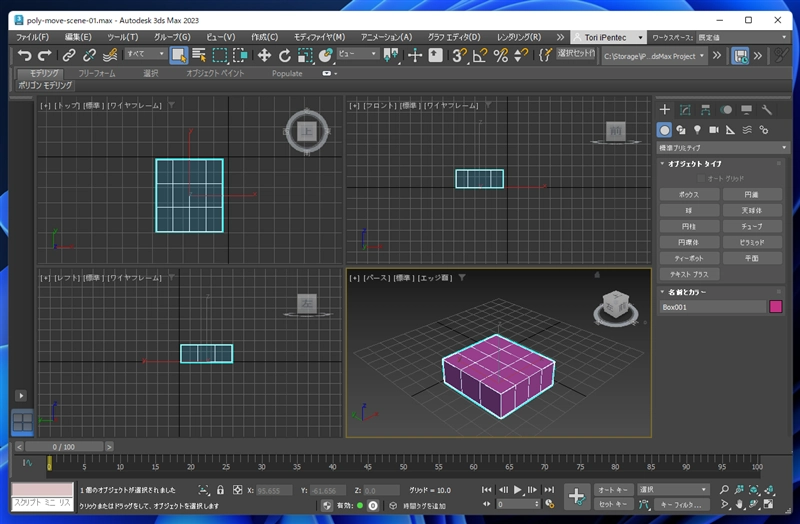This screenshot has height=524, width=800.
Task: Play the animation
Action: (518, 490)
